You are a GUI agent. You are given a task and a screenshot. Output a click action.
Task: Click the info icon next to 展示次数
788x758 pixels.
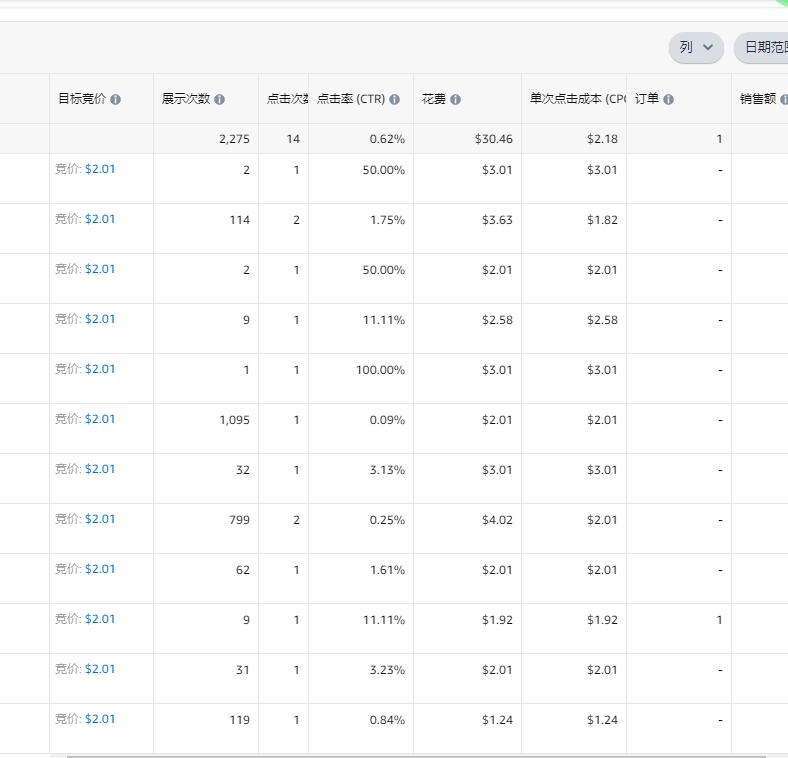pos(220,100)
